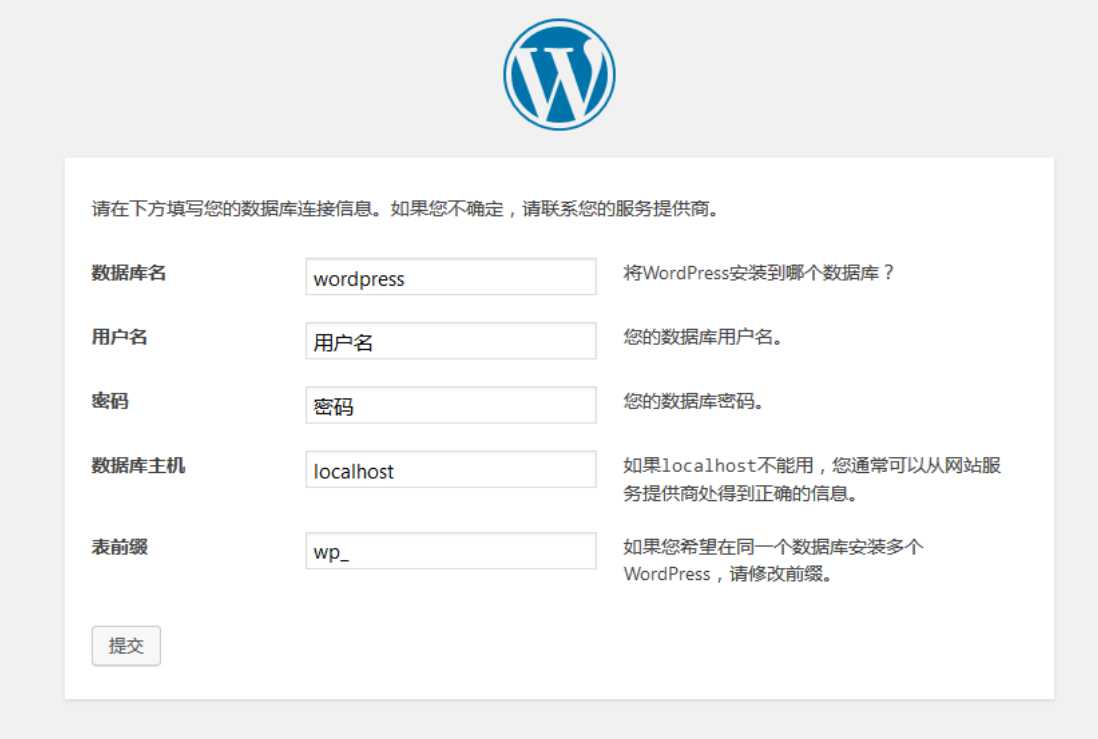Image resolution: width=1098 pixels, height=739 pixels.
Task: Submit the form with 提交 button
Action: coord(126,645)
